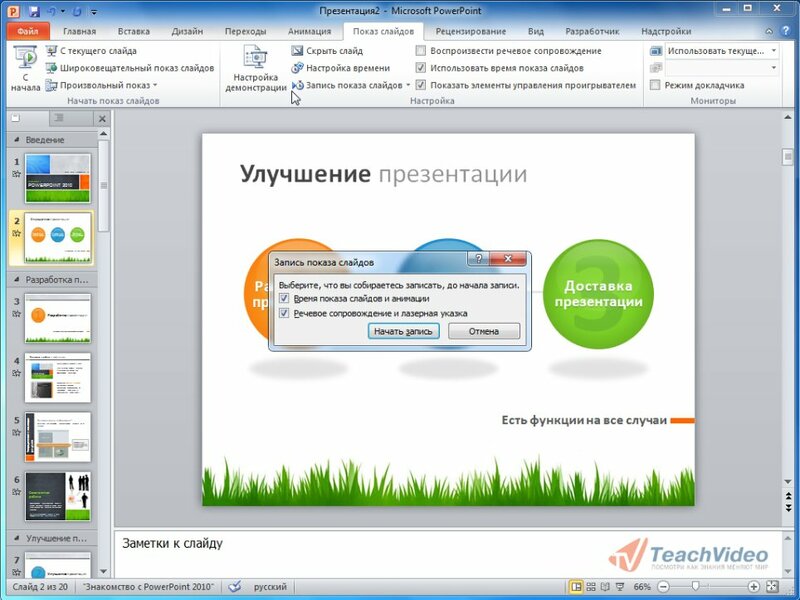Minimize the ribbon with caret icon
800x600 pixels.
769,31
